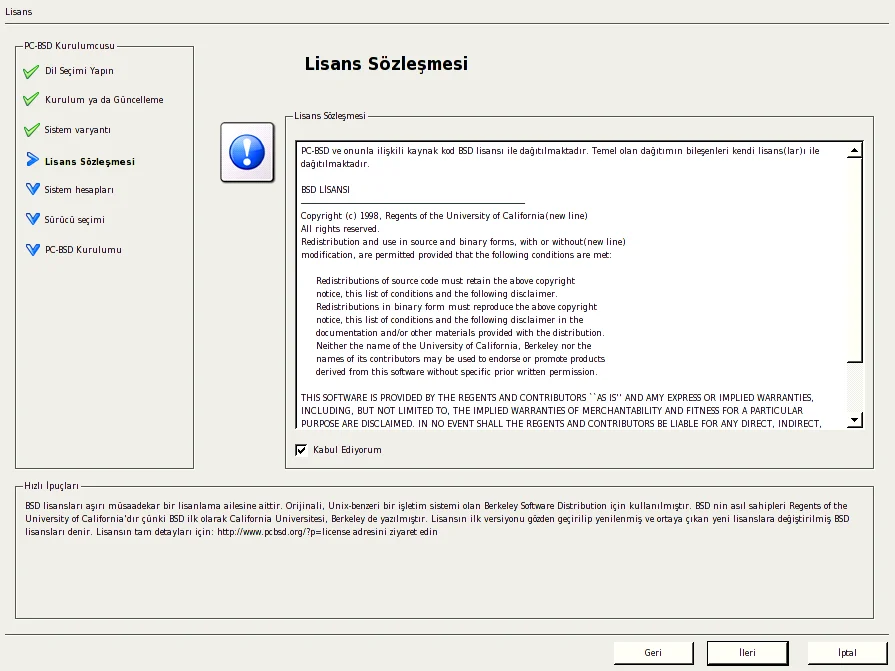Select the bold Lisans Sözleşmesi sidebar step
Viewport: 895px width, 671px height.
click(90, 161)
